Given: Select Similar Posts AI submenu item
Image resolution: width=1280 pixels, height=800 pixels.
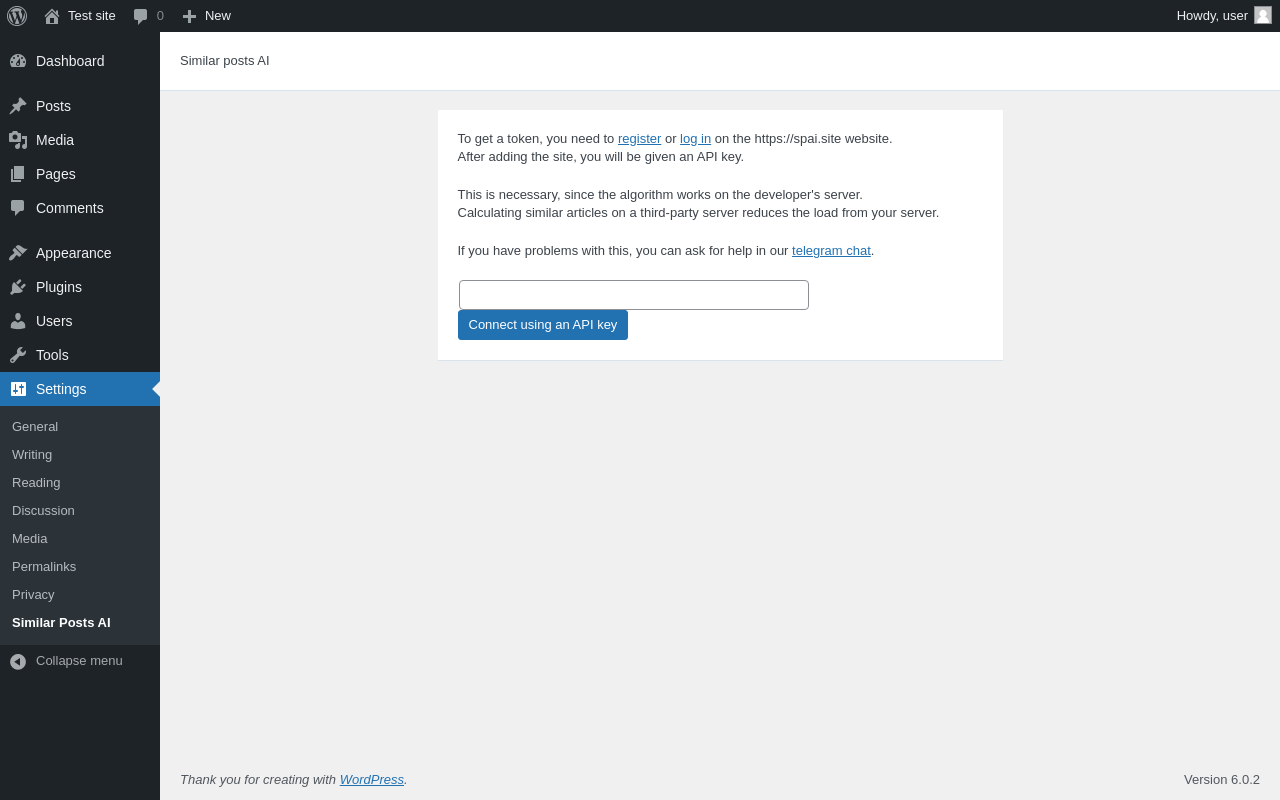Looking at the screenshot, I should 80,623.
